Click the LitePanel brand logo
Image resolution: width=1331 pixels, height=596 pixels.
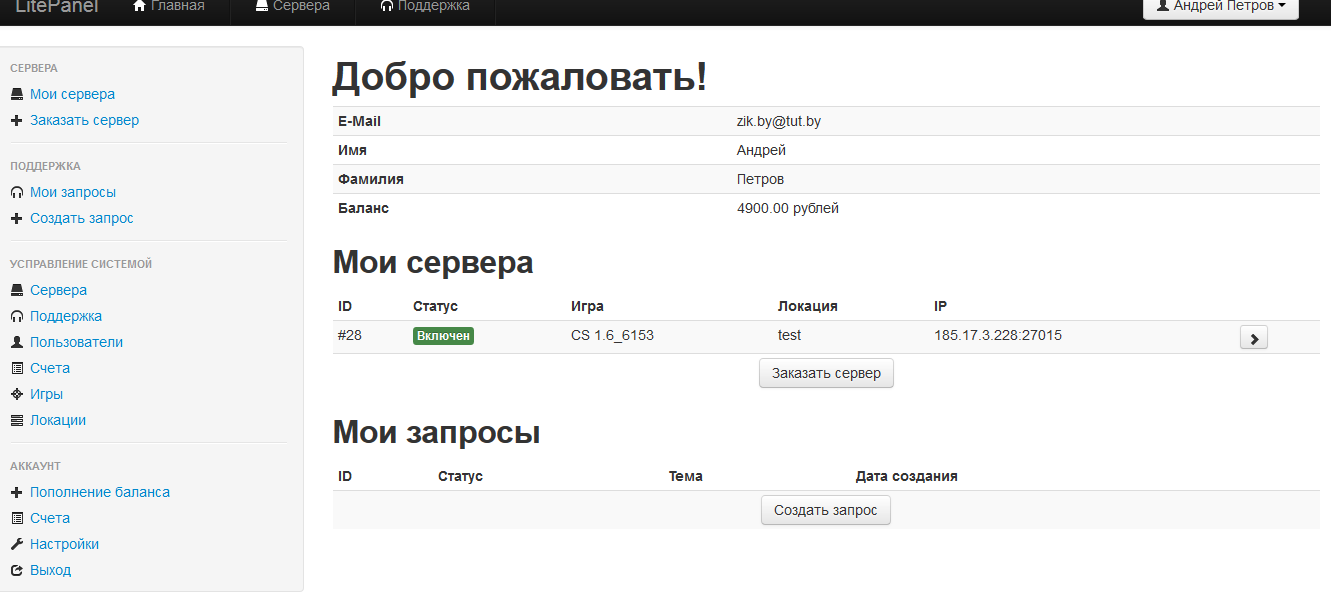point(57,7)
